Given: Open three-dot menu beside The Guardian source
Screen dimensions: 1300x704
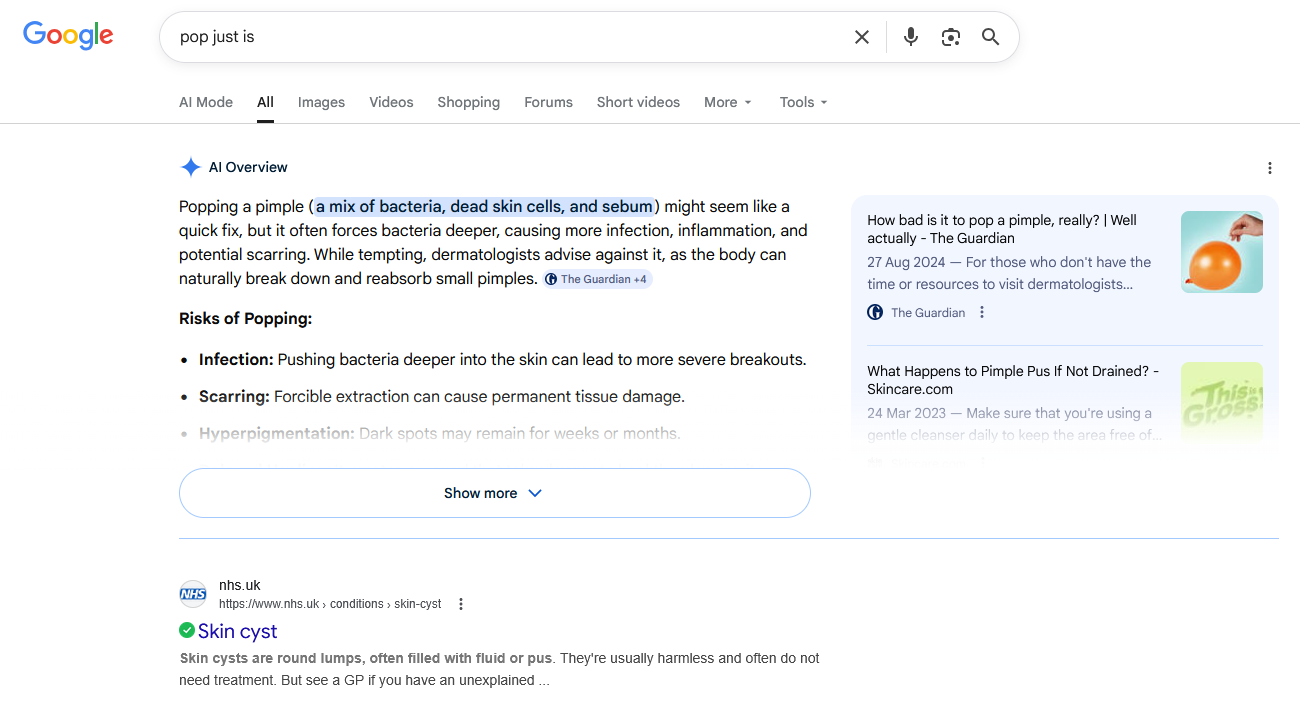Looking at the screenshot, I should pos(982,312).
